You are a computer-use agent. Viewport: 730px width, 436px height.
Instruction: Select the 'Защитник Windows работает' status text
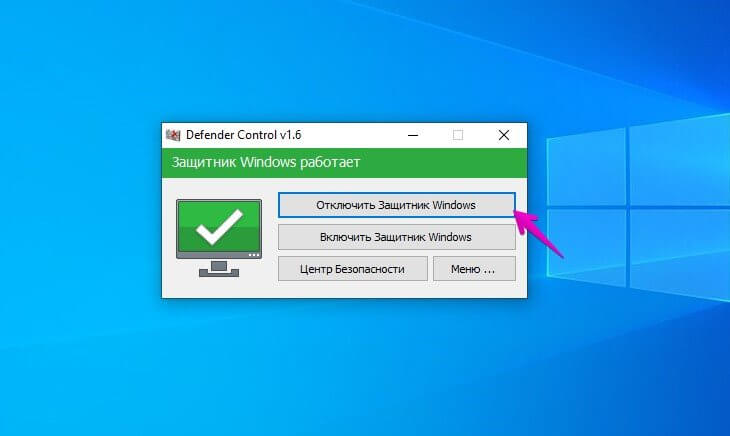[266, 162]
